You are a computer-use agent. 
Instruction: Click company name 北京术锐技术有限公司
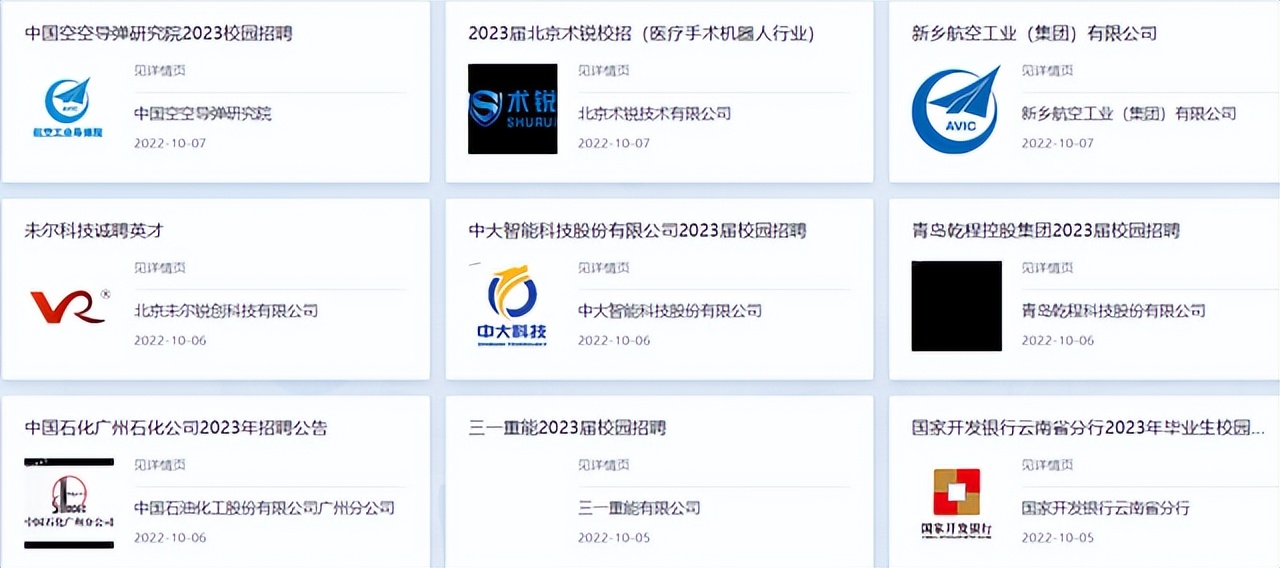[x=654, y=114]
